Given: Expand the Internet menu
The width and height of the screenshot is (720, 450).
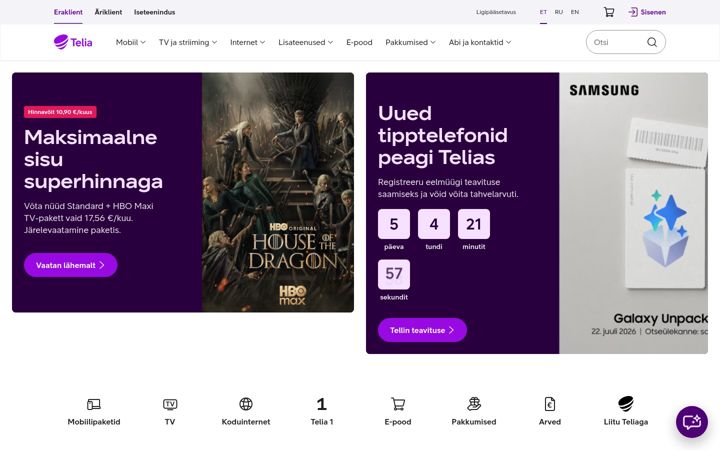Looking at the screenshot, I should pos(248,42).
